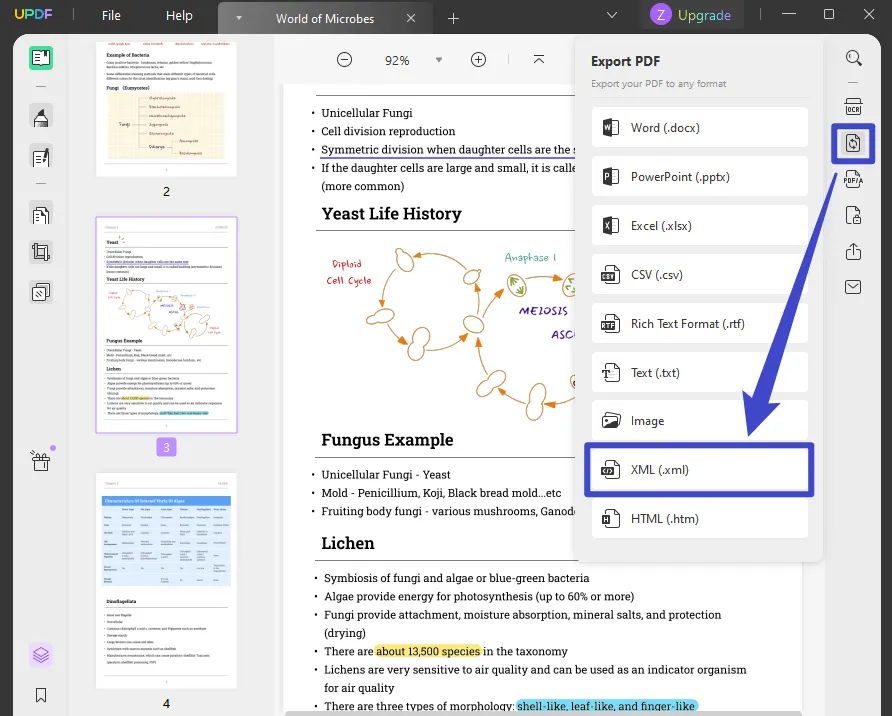Open the Help menu
This screenshot has width=892, height=716.
[179, 15]
